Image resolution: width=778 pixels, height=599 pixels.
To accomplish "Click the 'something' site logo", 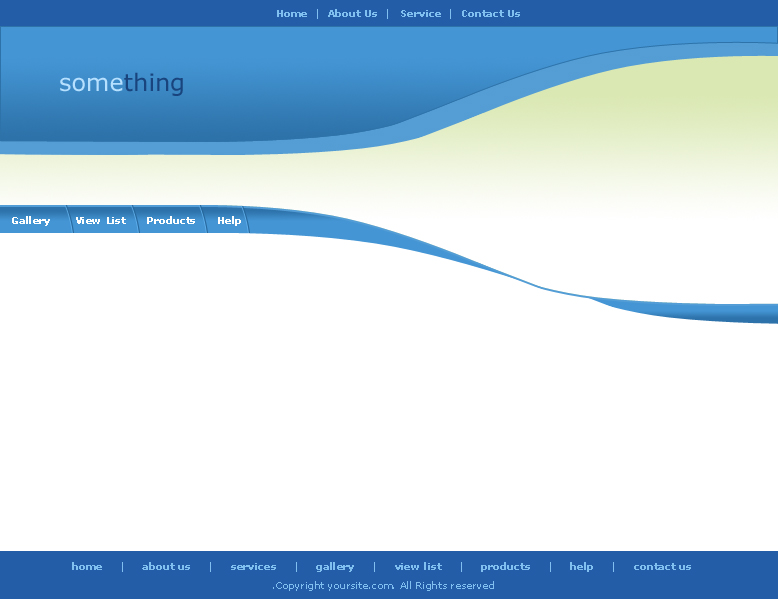I will (x=121, y=83).
